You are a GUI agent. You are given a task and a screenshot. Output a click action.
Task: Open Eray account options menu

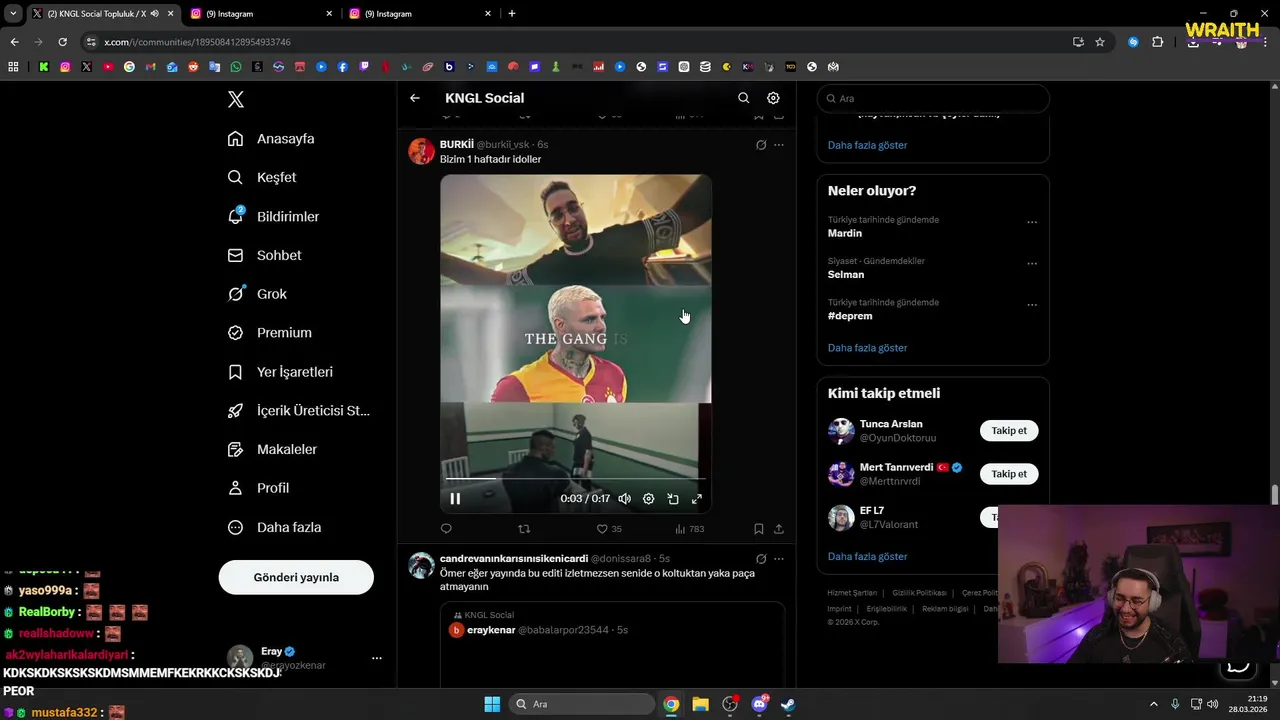click(x=377, y=658)
